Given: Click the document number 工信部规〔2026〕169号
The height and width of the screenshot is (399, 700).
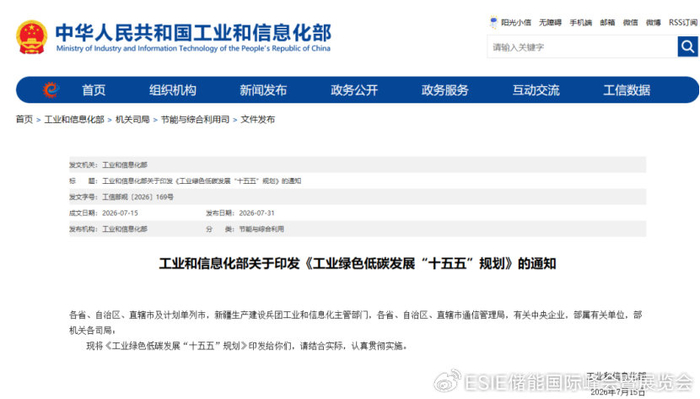Looking at the screenshot, I should coord(138,197).
